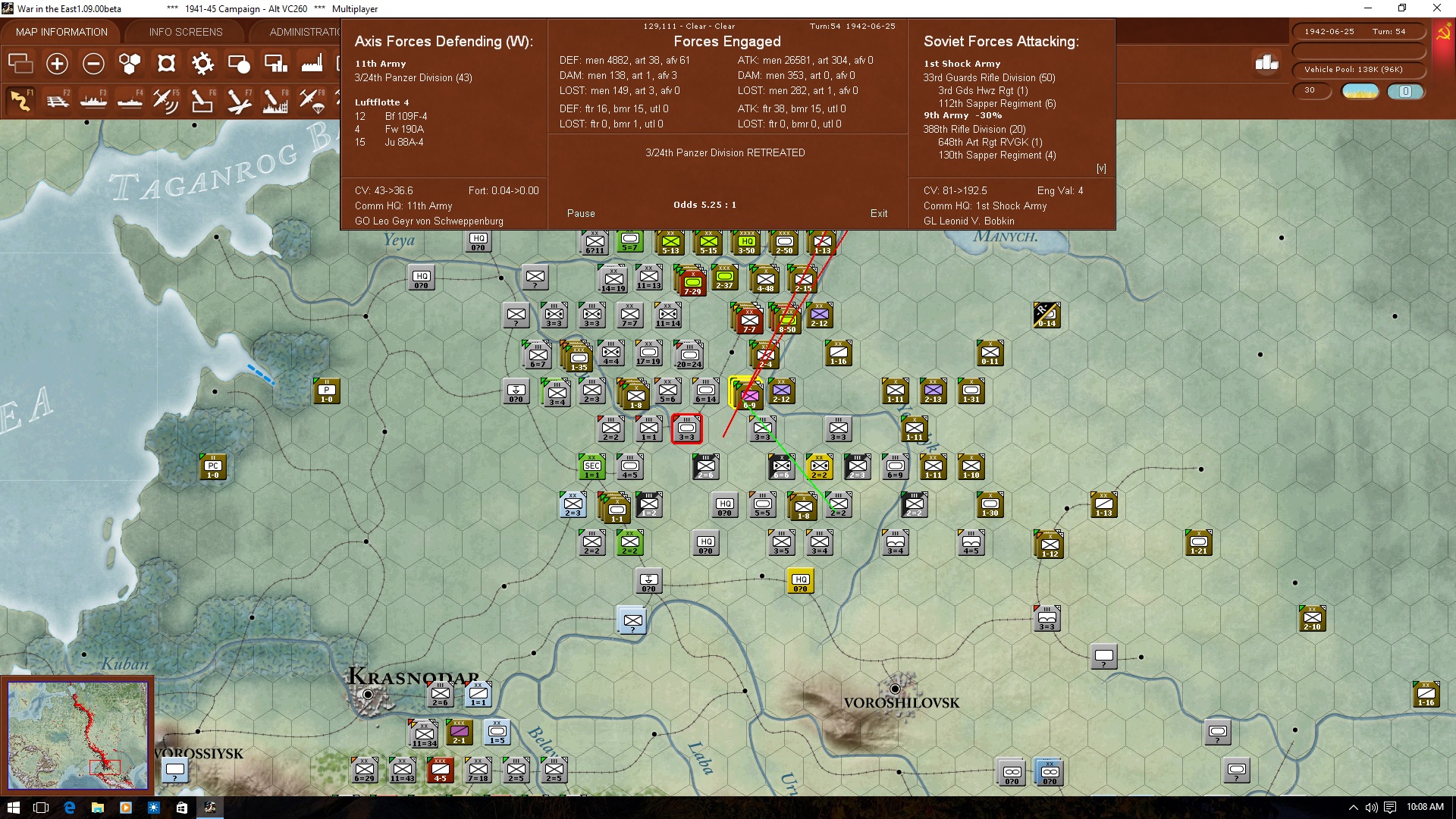Open File Explorer from the taskbar
1456x819 pixels.
[98, 807]
